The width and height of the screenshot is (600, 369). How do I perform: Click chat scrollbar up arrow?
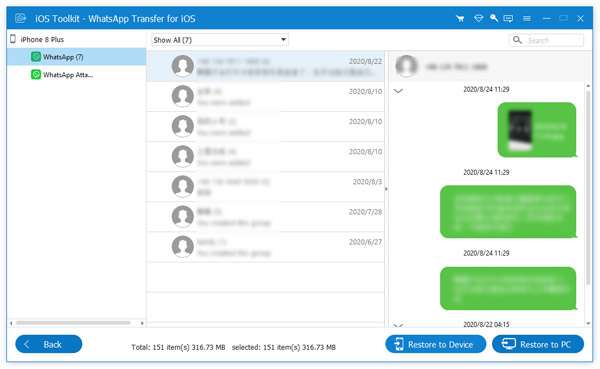(x=588, y=86)
